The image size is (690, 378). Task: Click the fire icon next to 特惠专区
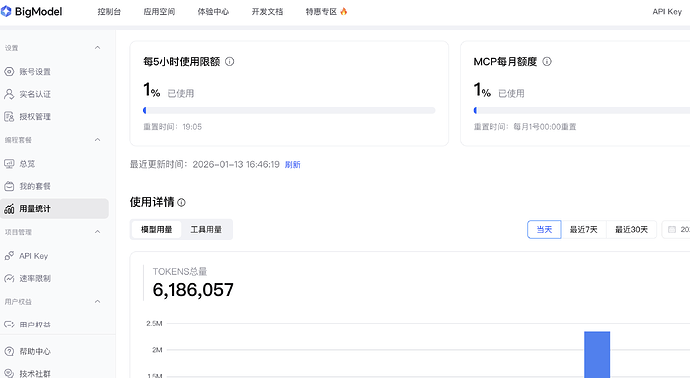click(x=344, y=11)
